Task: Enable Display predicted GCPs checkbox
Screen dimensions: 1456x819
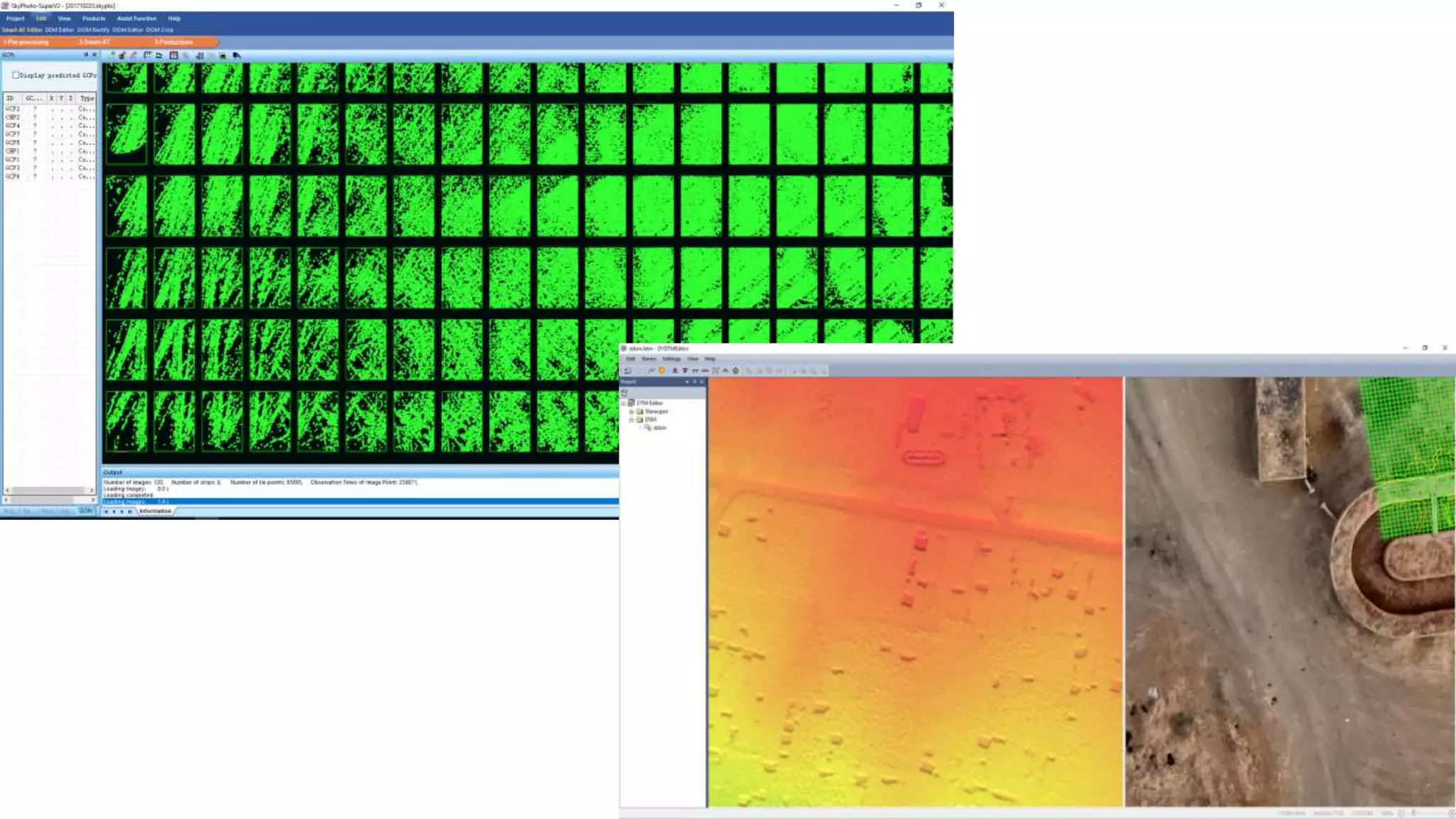Action: coord(16,75)
